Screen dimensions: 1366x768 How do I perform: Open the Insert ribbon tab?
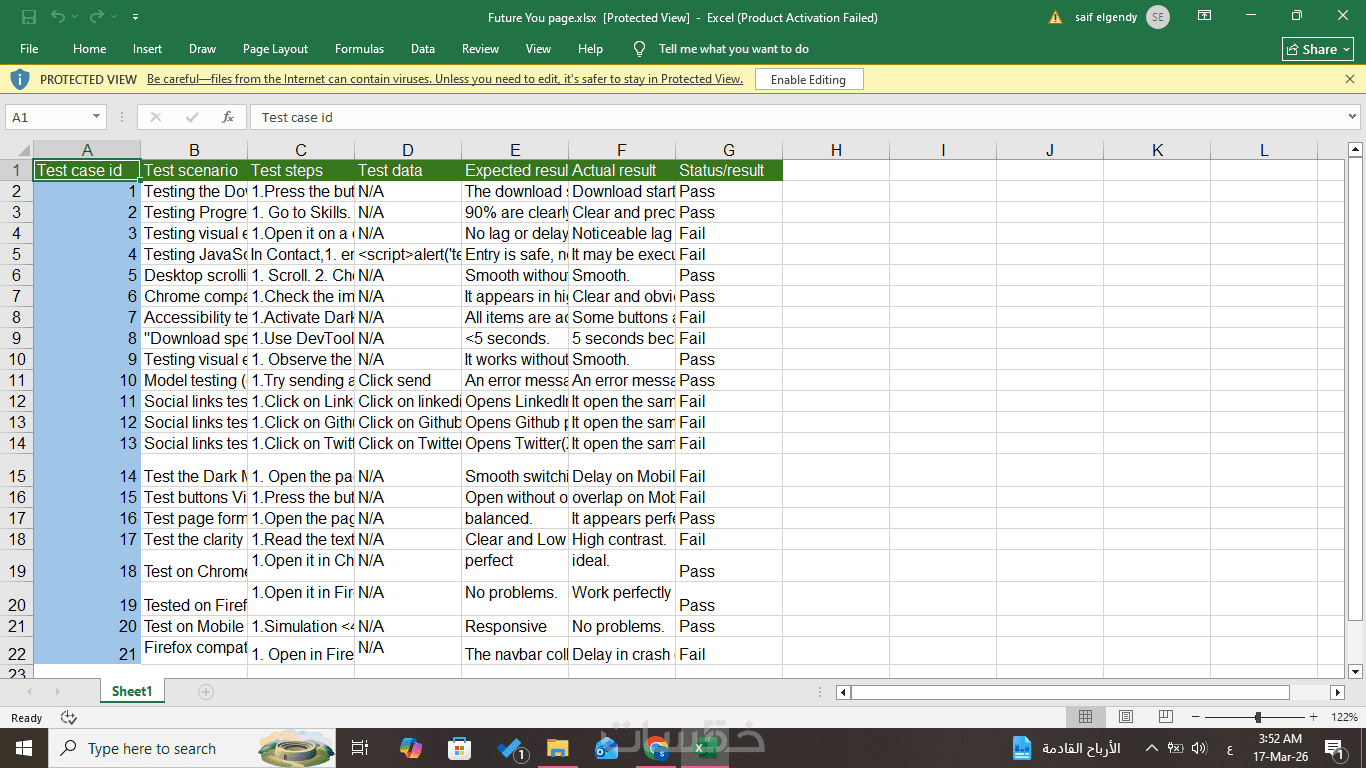[x=147, y=49]
